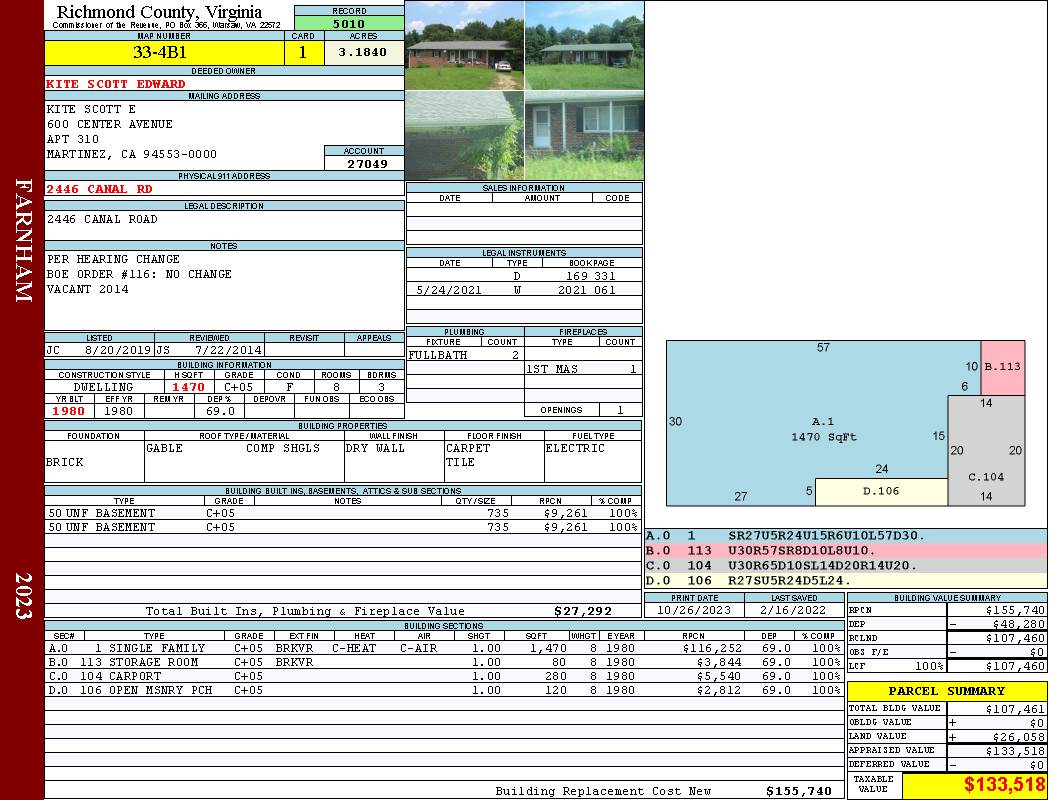This screenshot has height=800, width=1050.
Task: Select the acres value 3.1840
Action: pos(363,53)
